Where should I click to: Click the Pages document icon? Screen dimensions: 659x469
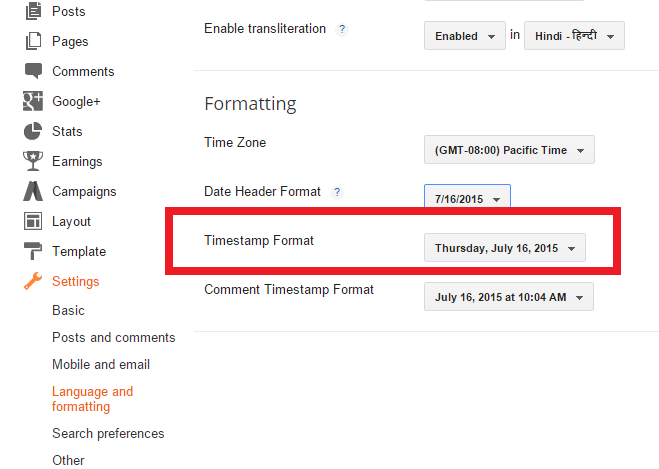[33, 42]
